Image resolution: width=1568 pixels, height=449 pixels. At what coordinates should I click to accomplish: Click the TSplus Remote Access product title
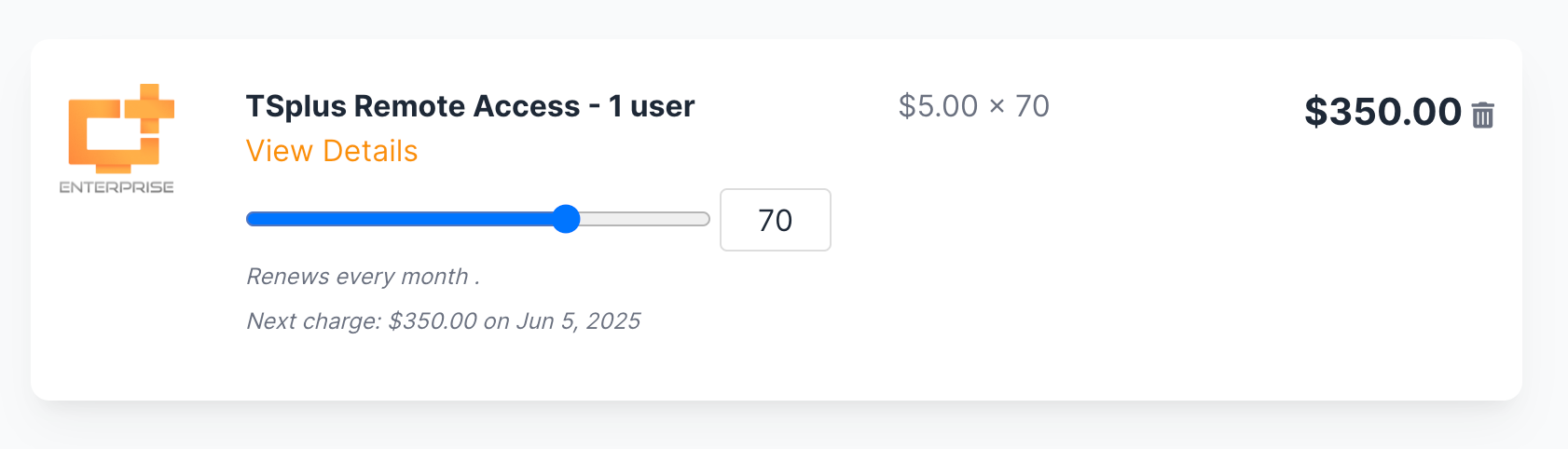point(470,106)
